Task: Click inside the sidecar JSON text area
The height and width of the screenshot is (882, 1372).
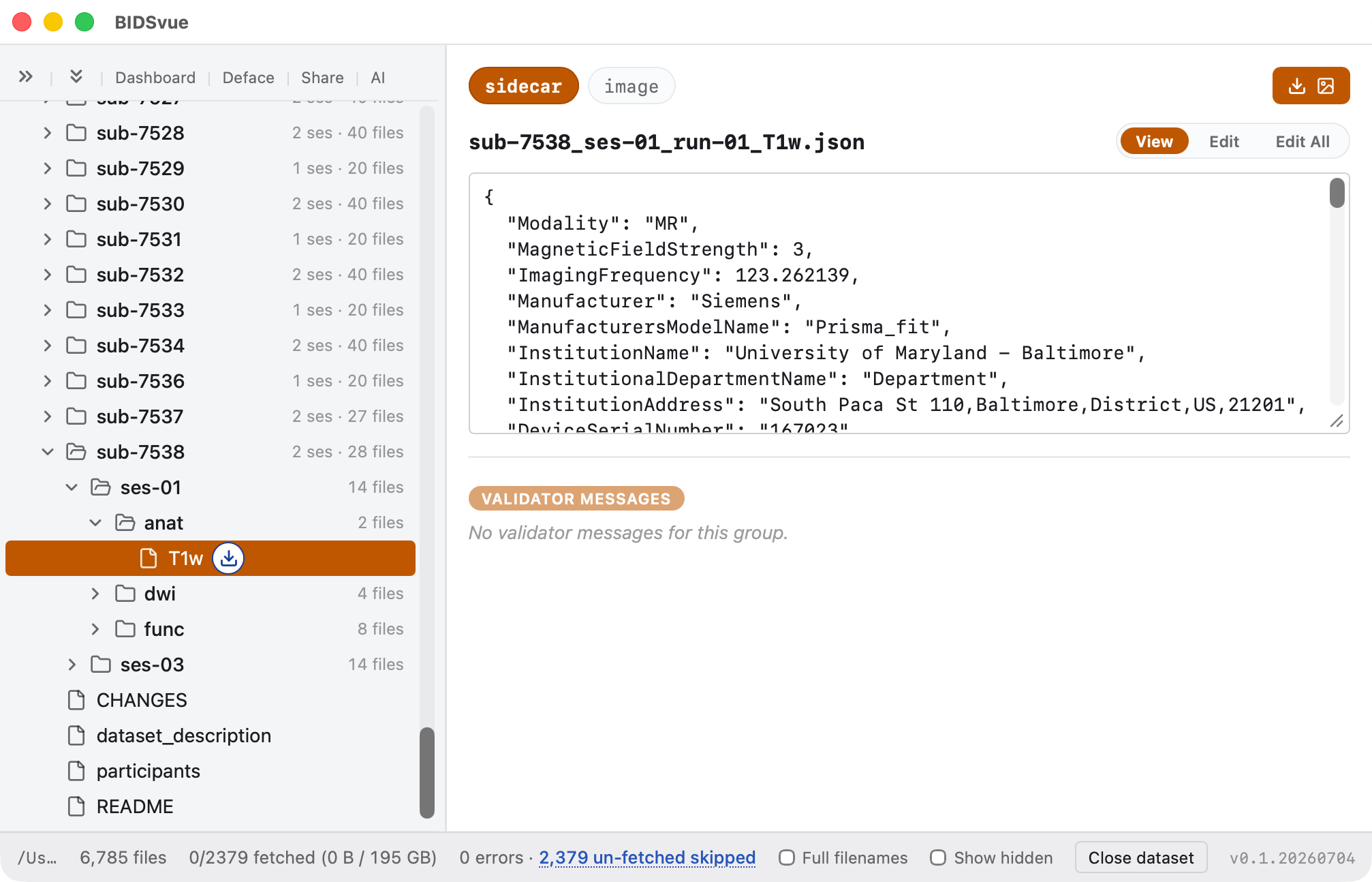Action: pos(909,303)
